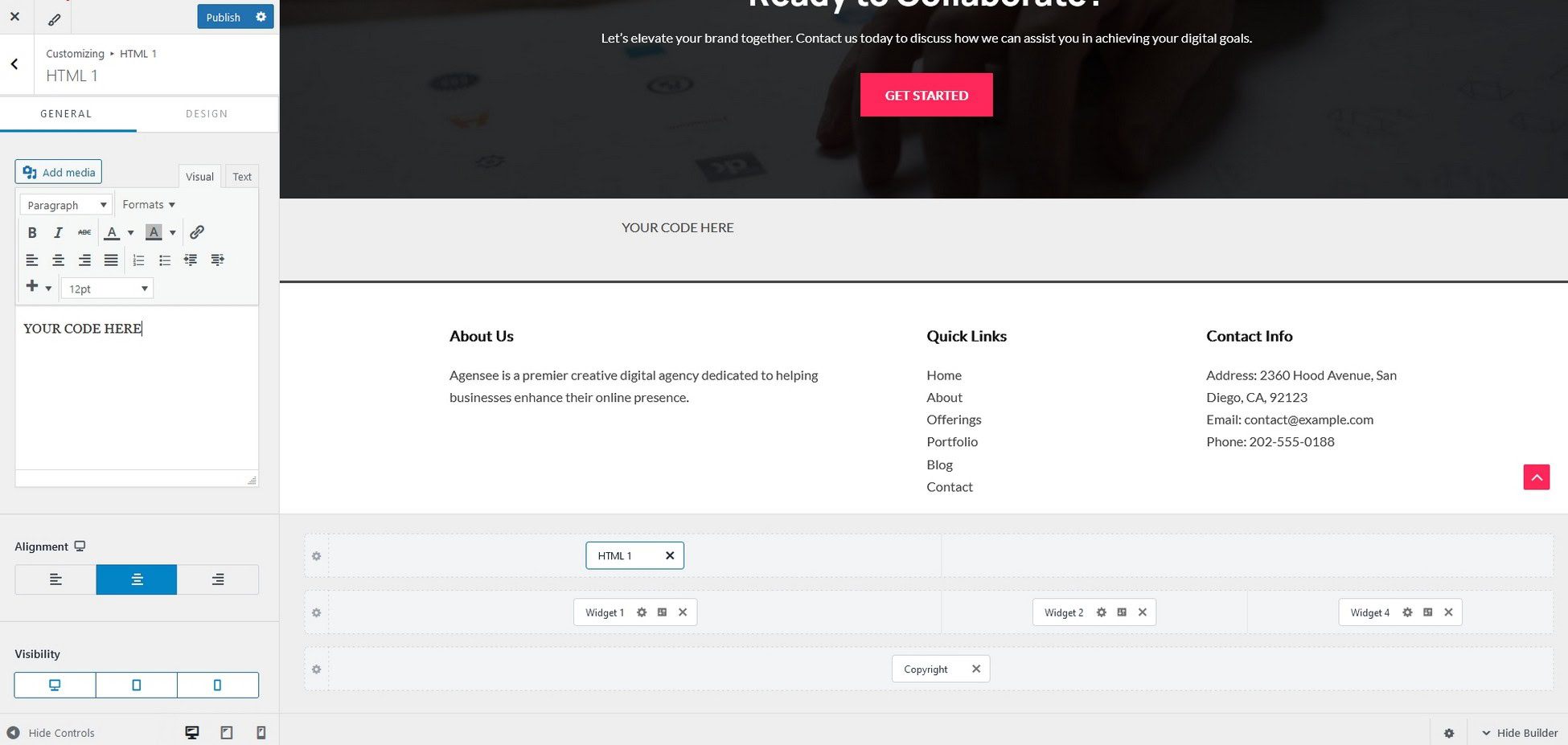Switch to desktop preview mode

[x=192, y=733]
